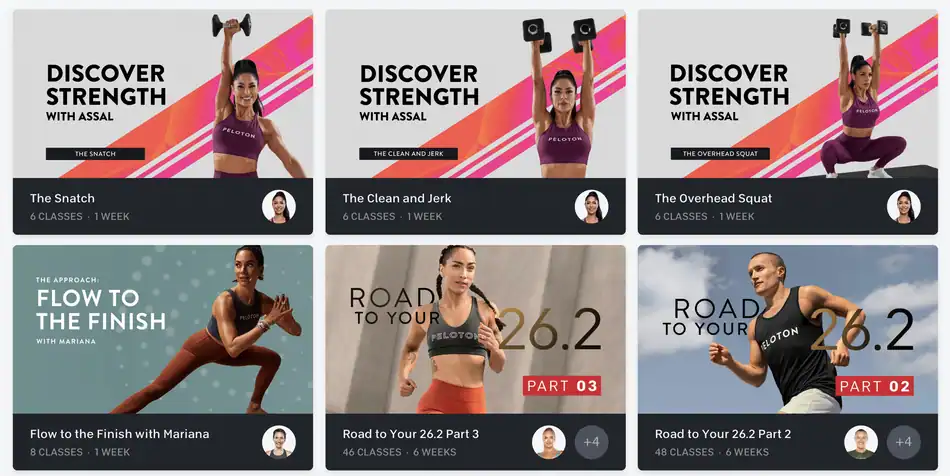
Task: Click instructor avatar on Road to Your 26.2 Part 2
Action: (861, 442)
